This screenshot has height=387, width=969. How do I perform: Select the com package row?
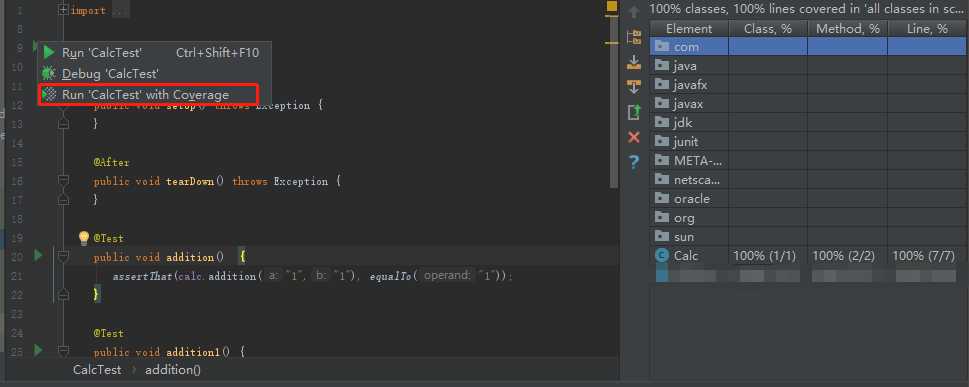pos(809,46)
